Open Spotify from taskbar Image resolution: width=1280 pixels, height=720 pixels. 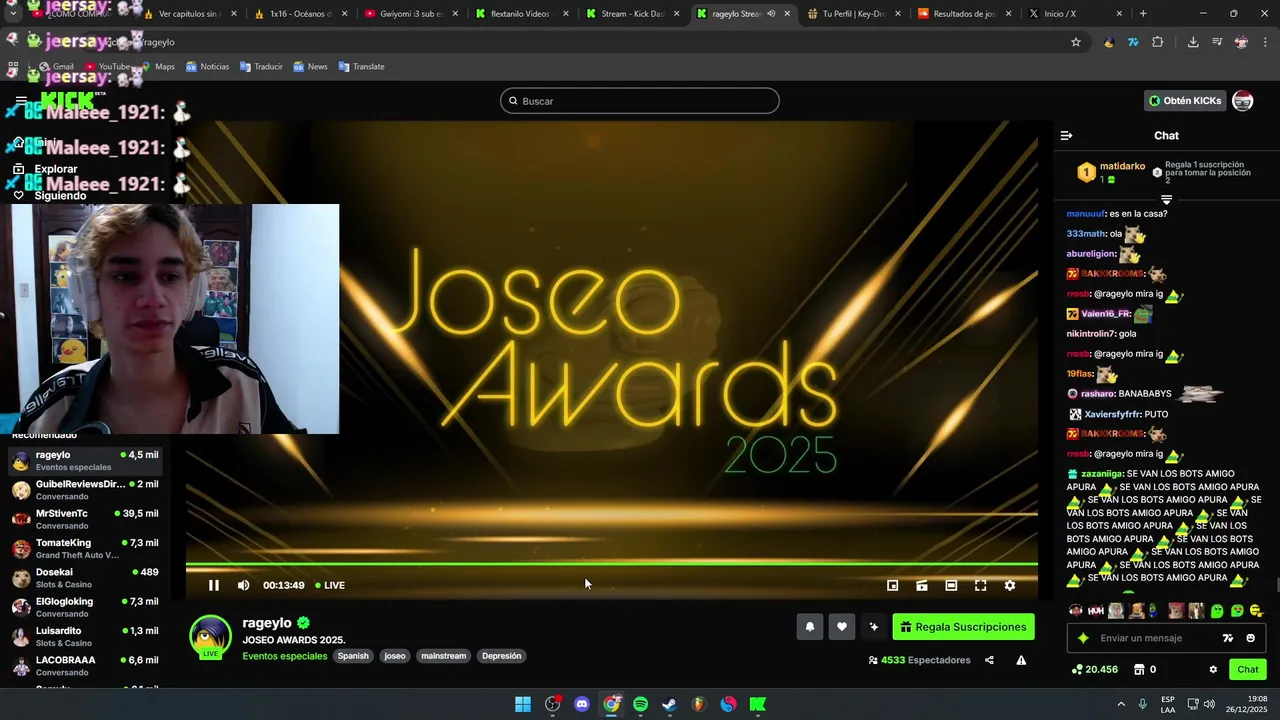tap(640, 704)
